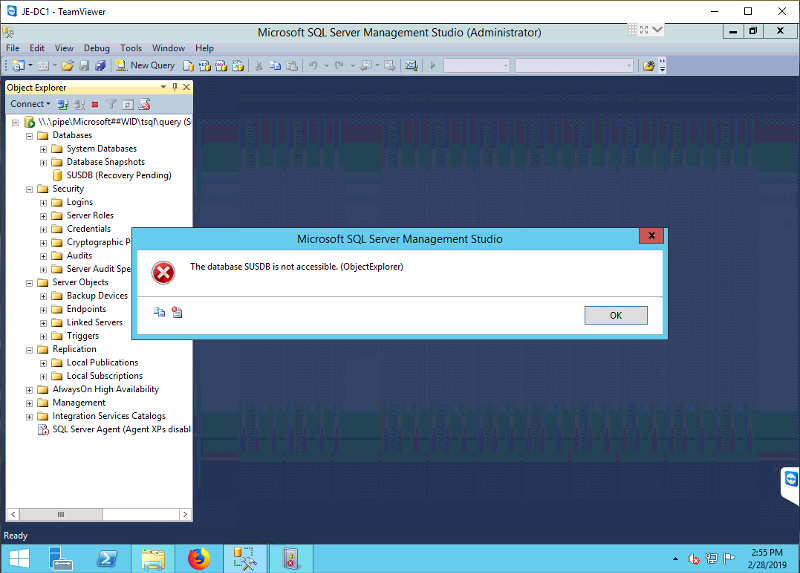Click the New Query button
800x573 pixels.
point(145,65)
